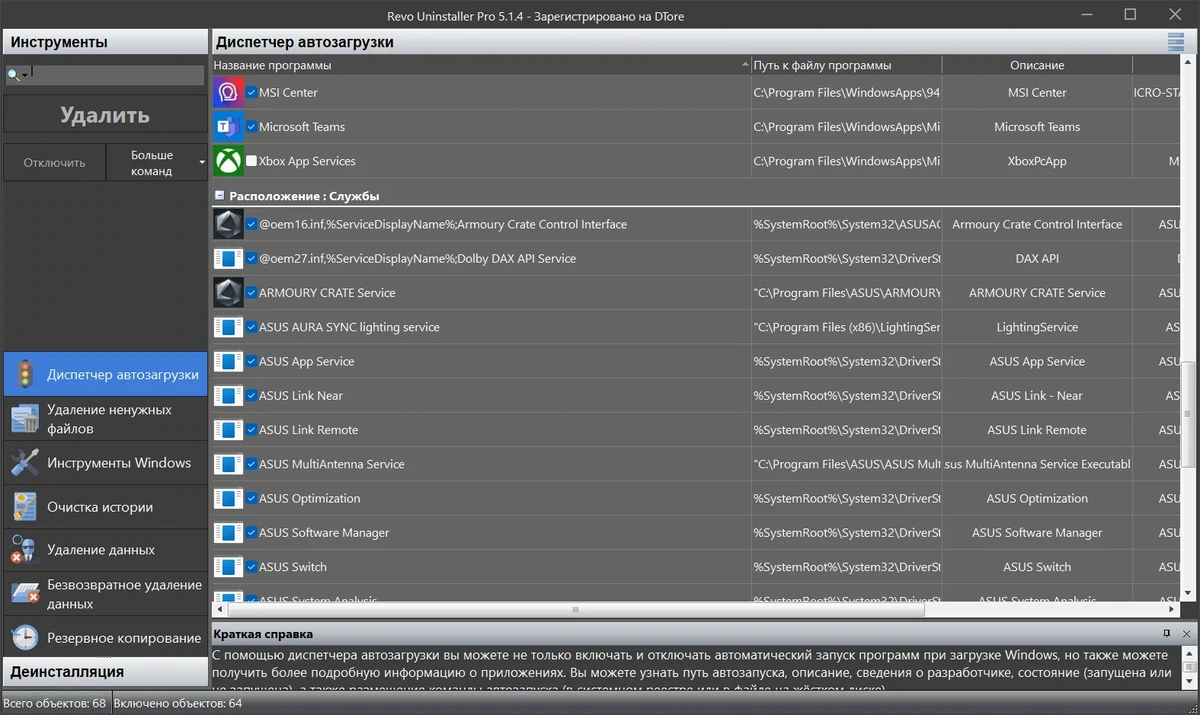Enable the Xbox App Services checkbox

252,161
